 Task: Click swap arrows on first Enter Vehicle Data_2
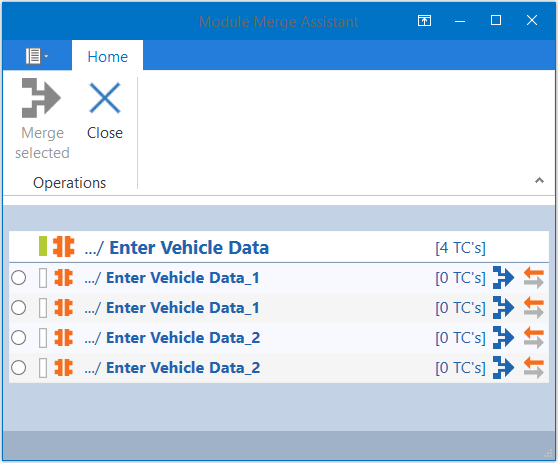coord(533,338)
